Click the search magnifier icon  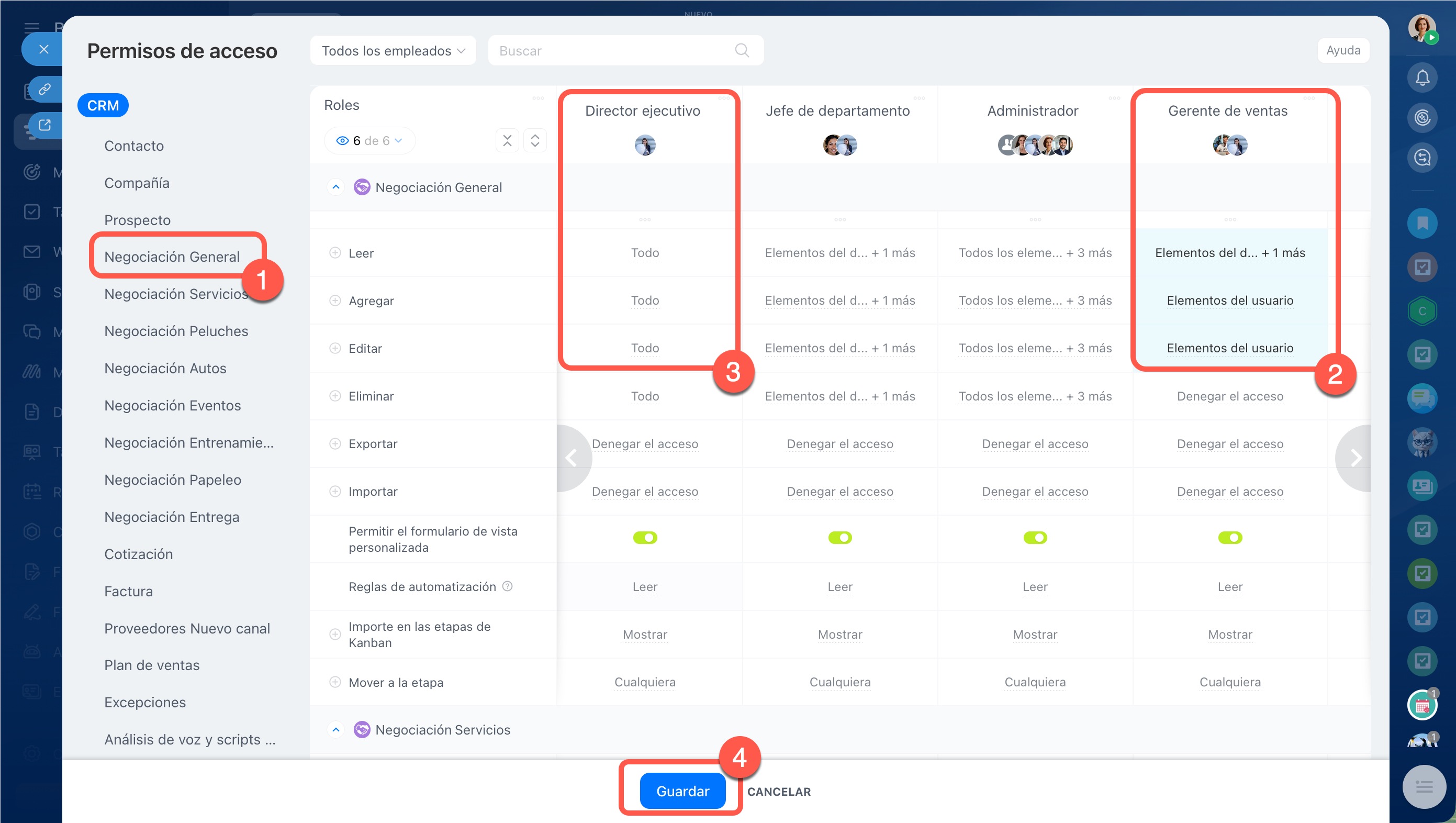pyautogui.click(x=742, y=51)
